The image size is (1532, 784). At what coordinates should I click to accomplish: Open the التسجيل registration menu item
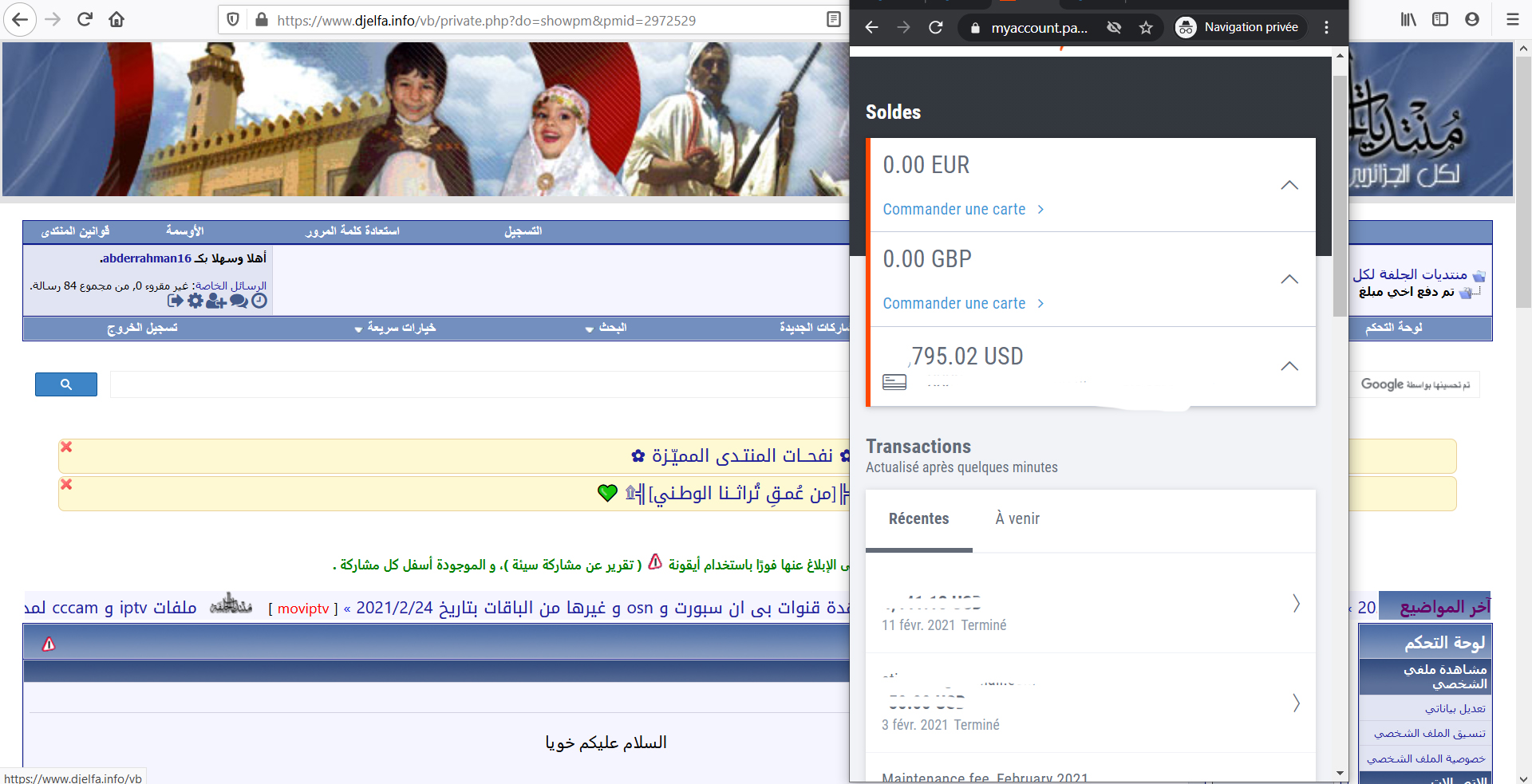(523, 231)
